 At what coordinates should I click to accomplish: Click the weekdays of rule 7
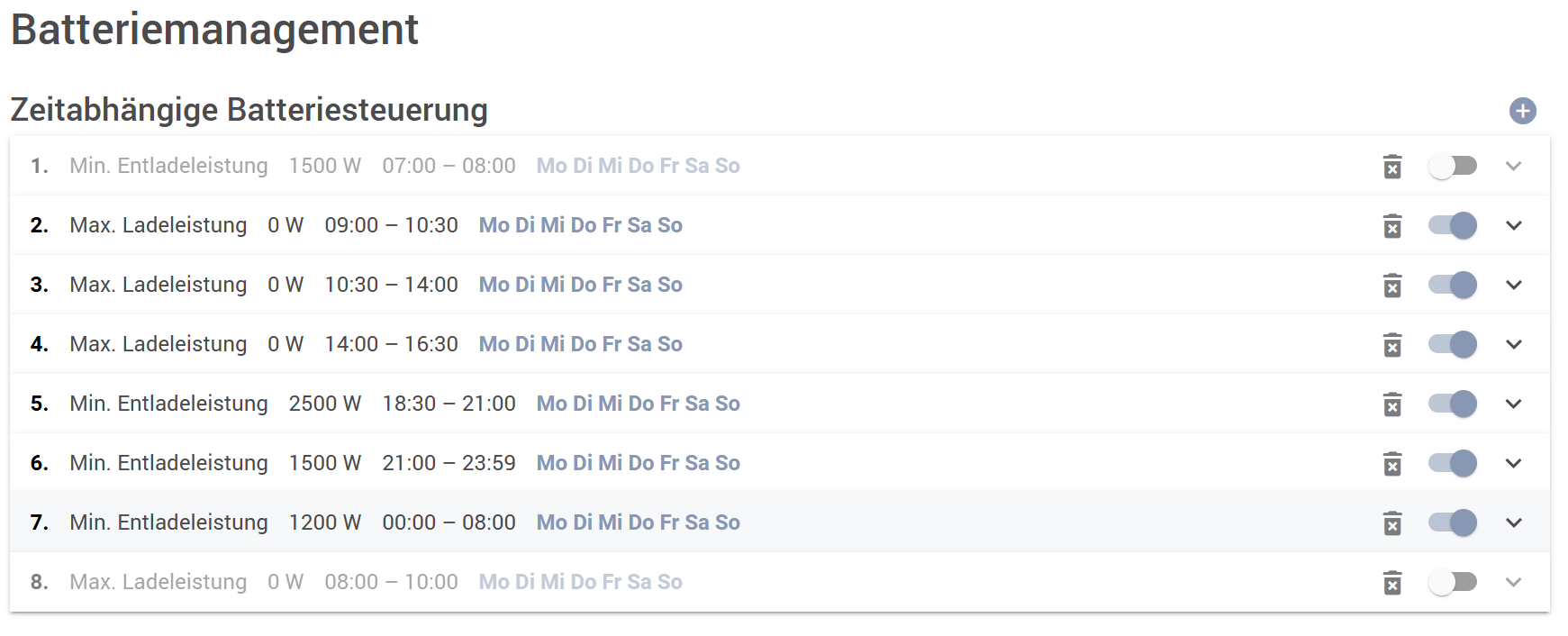(638, 522)
